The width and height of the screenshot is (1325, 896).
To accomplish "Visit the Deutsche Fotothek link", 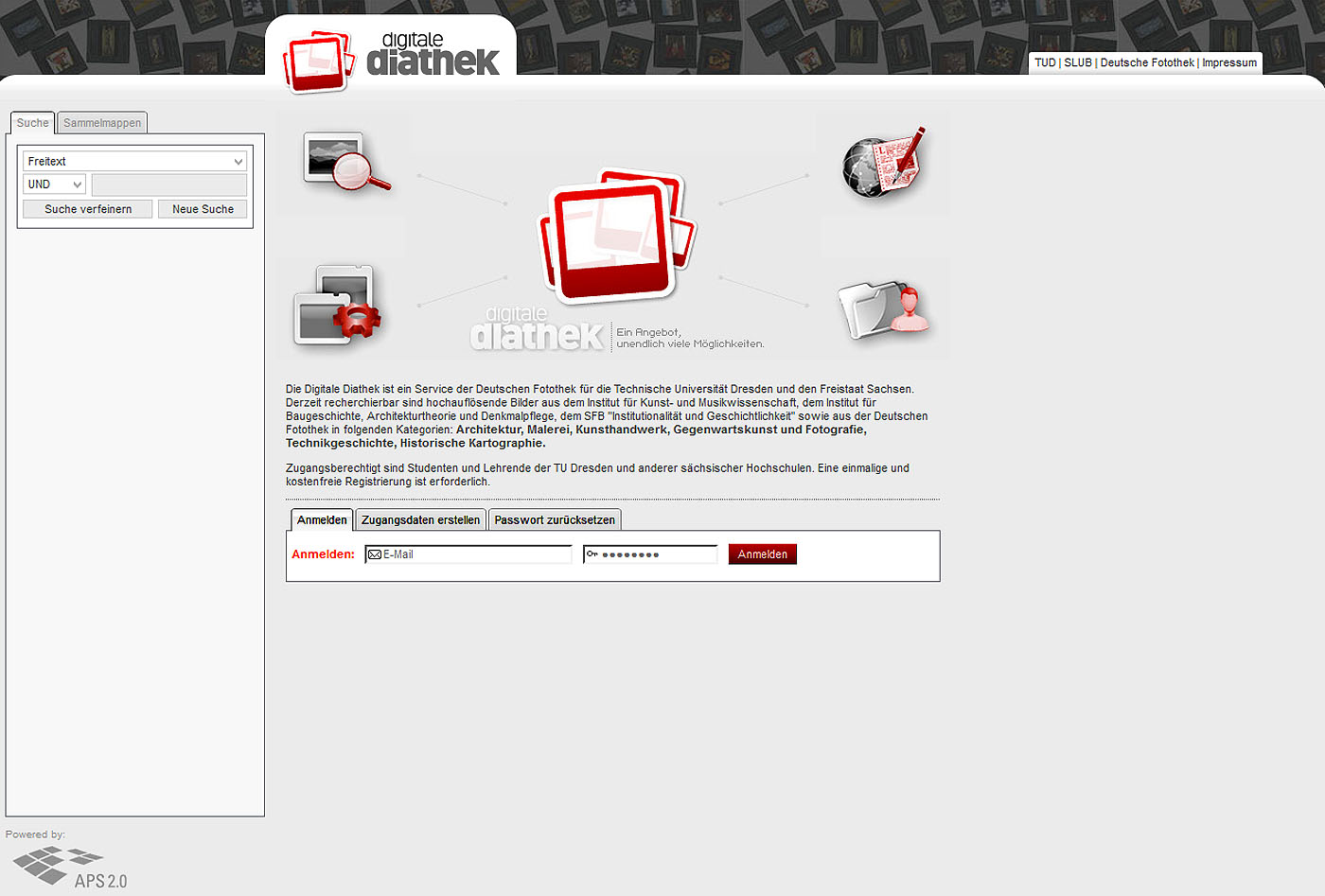I will 1148,62.
